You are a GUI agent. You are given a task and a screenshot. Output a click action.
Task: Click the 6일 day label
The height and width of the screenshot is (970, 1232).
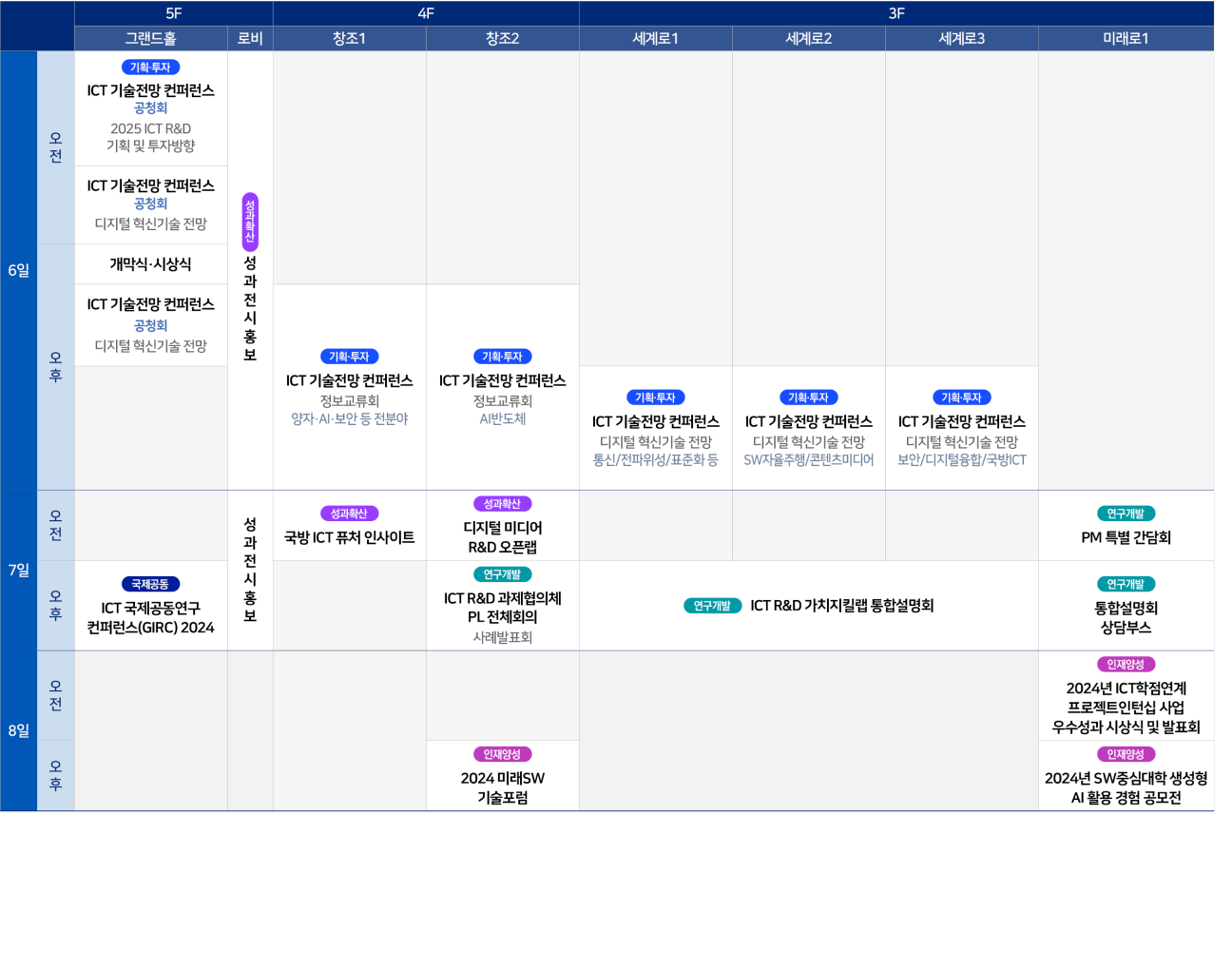[19, 270]
